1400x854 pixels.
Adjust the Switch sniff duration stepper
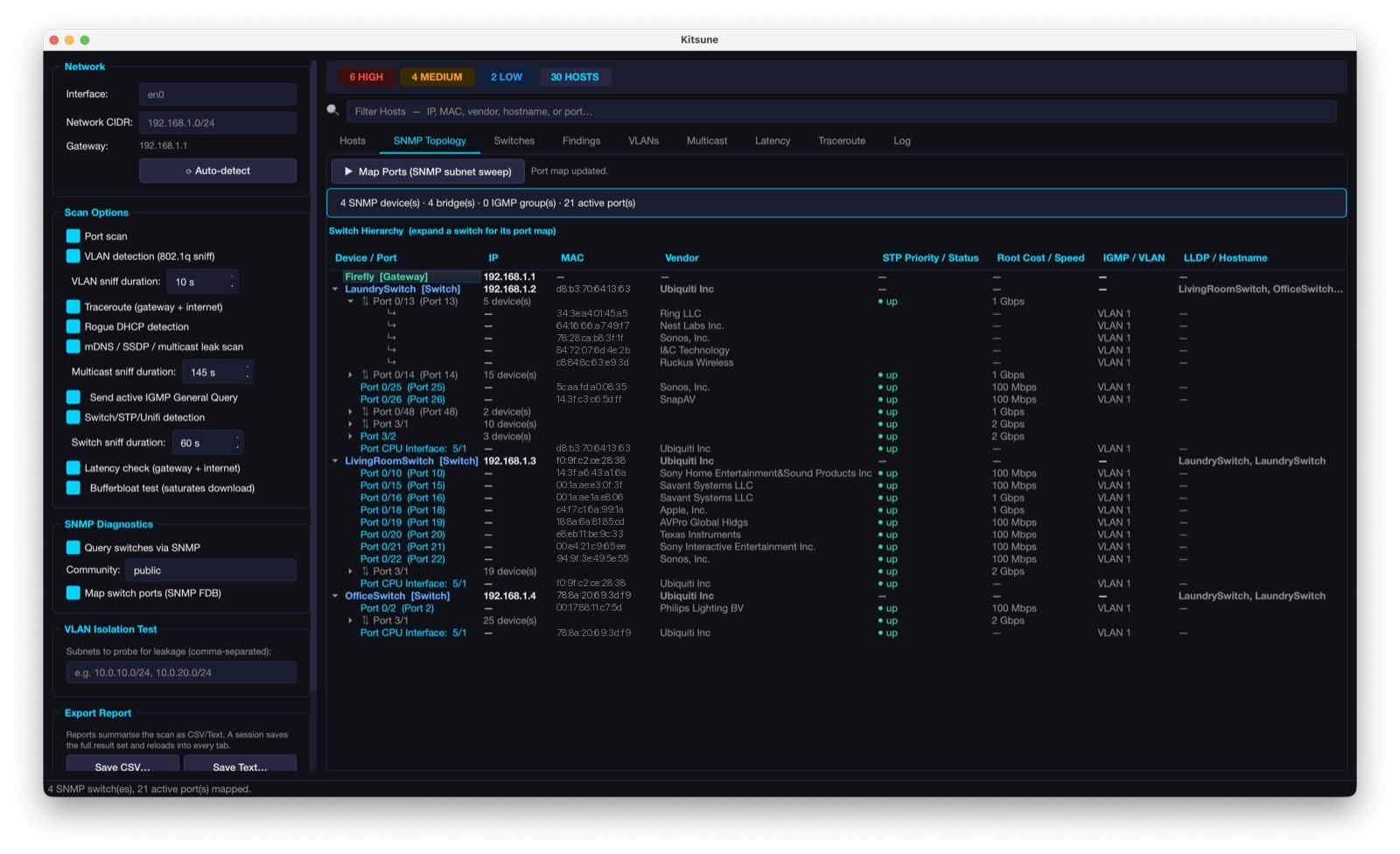click(x=237, y=443)
